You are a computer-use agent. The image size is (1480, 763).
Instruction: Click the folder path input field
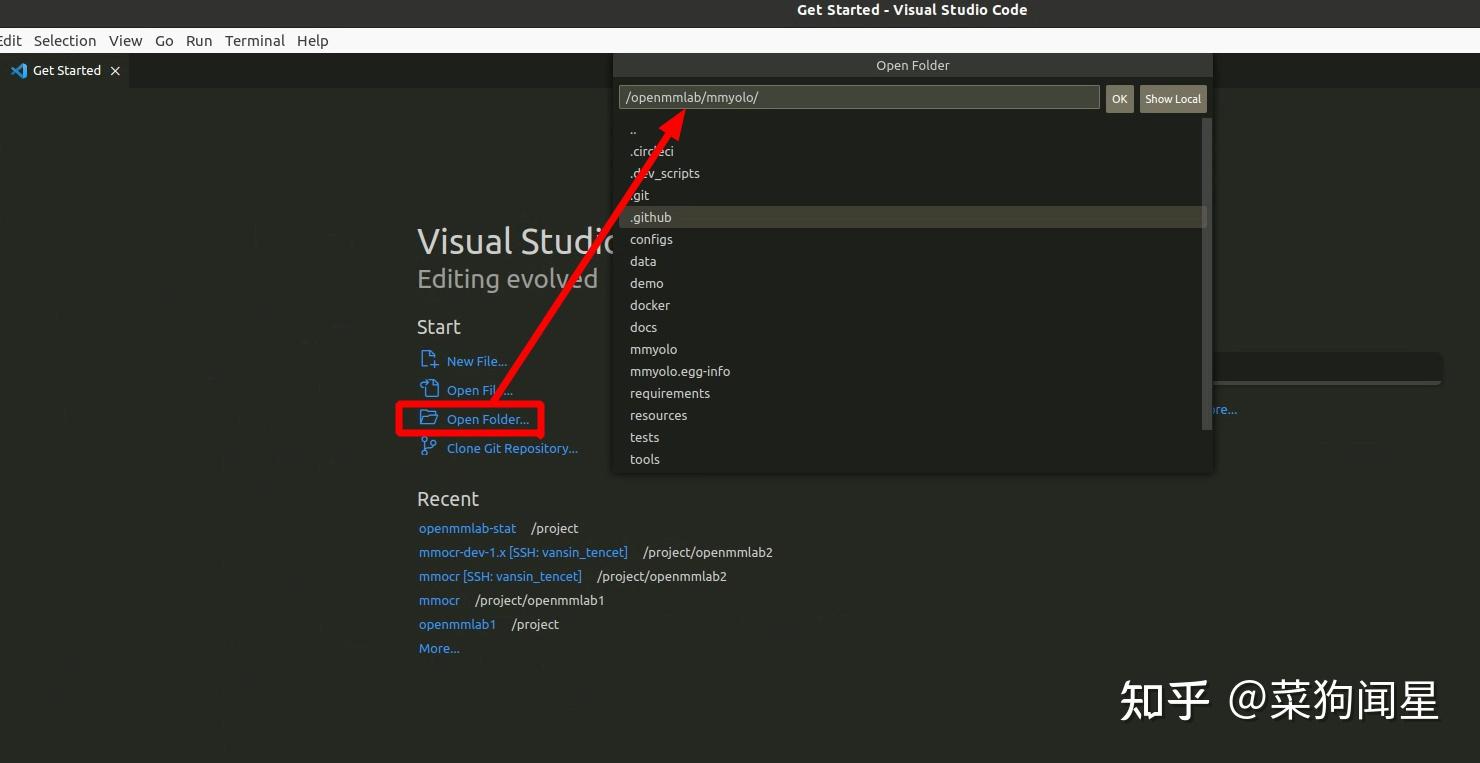pyautogui.click(x=858, y=97)
